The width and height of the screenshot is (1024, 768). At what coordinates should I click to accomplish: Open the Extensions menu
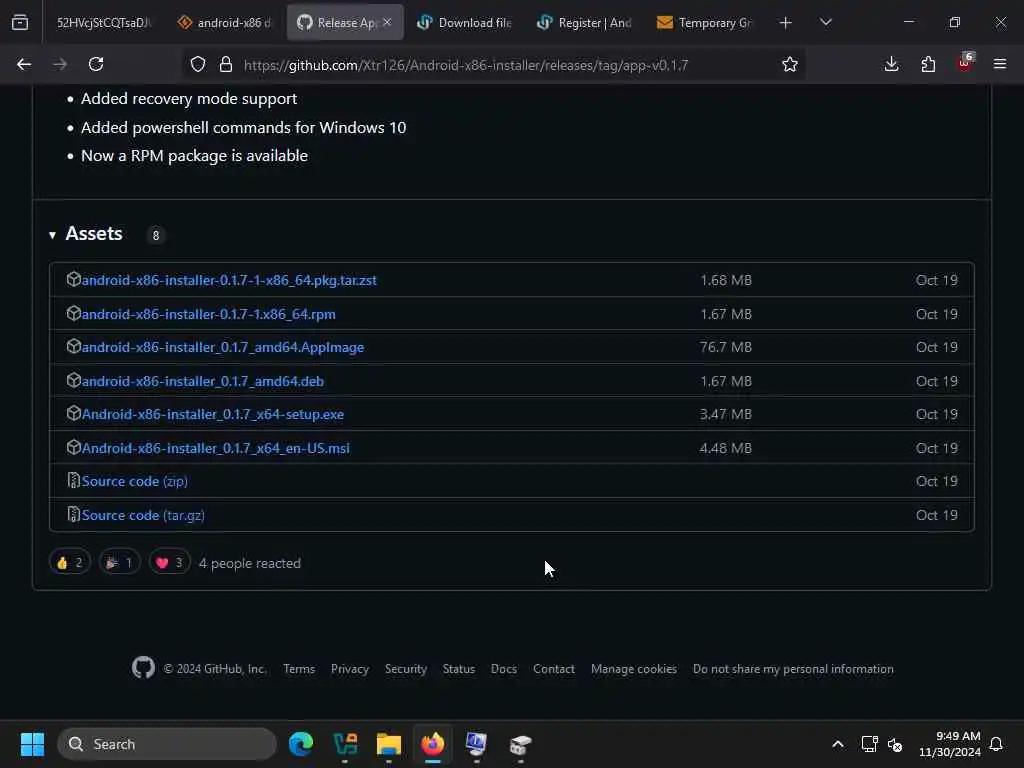tap(928, 64)
